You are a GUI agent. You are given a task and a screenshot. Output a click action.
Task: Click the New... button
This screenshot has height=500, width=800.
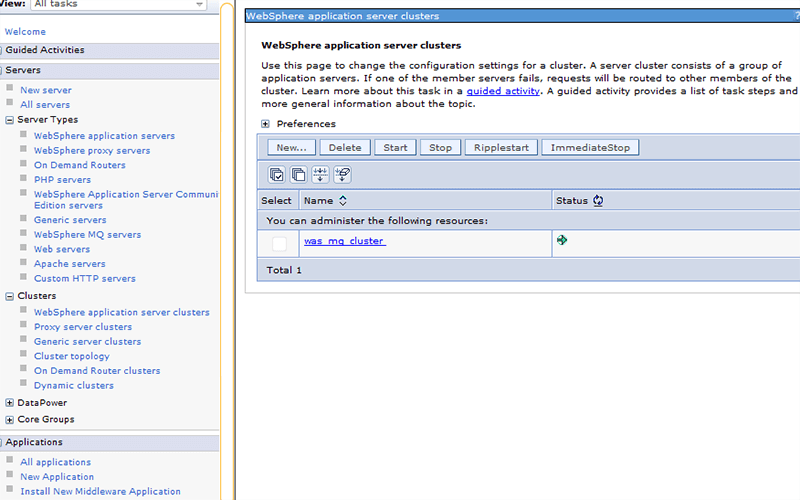(x=291, y=147)
